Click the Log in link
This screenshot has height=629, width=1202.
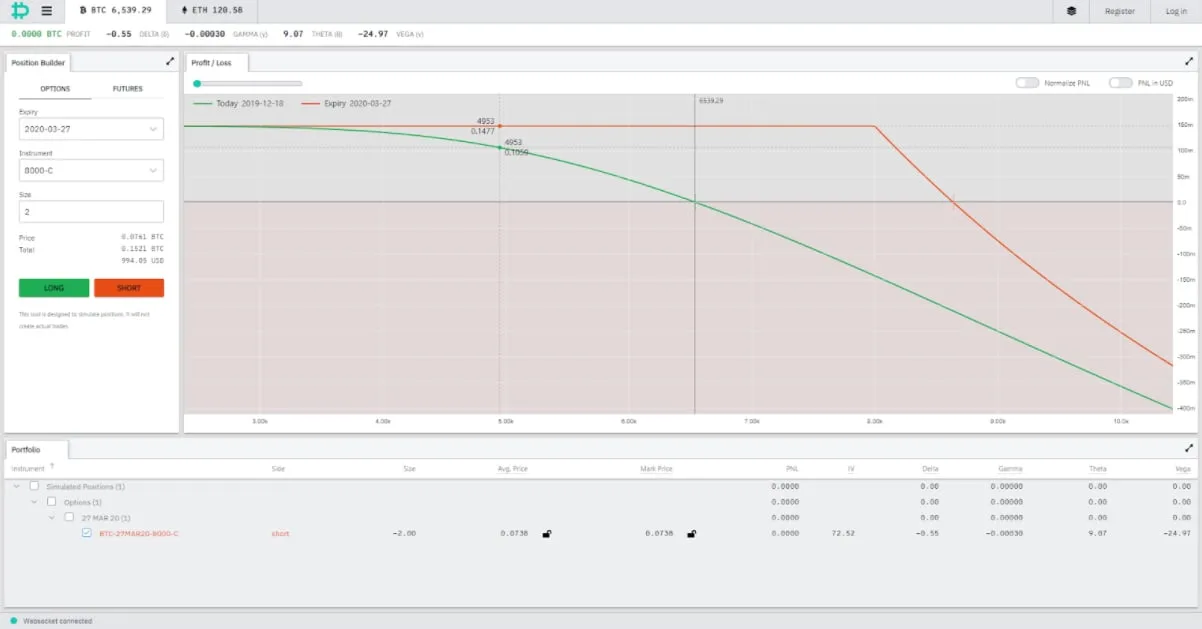[1176, 11]
